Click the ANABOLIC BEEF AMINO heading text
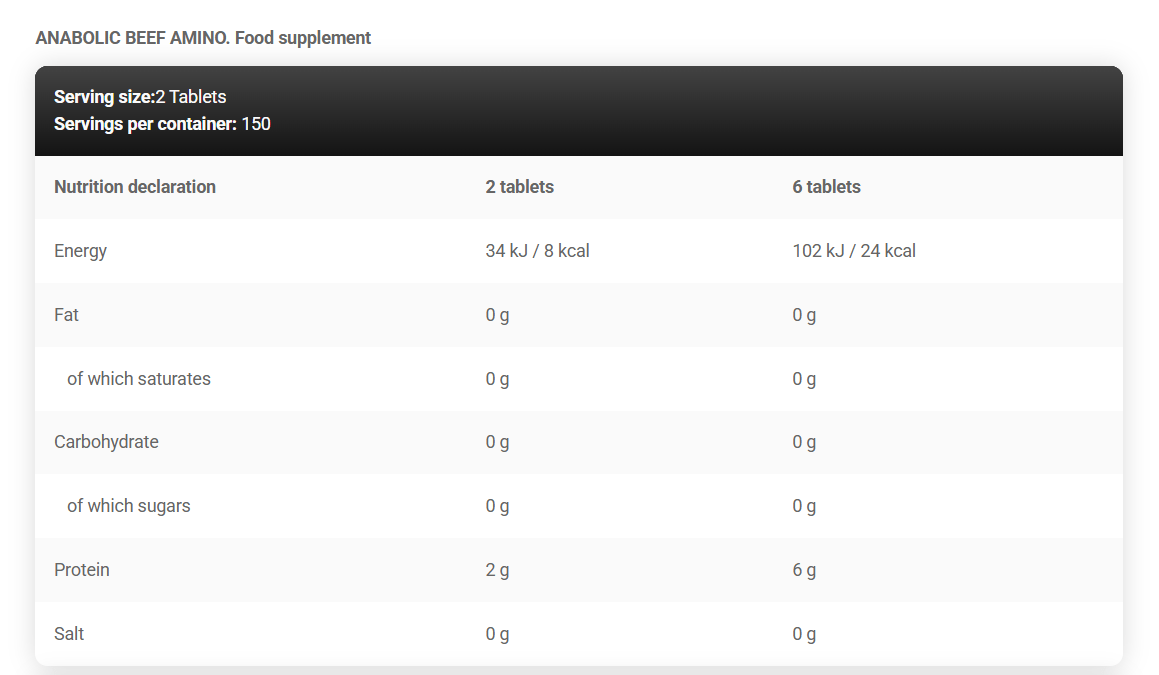 (203, 38)
